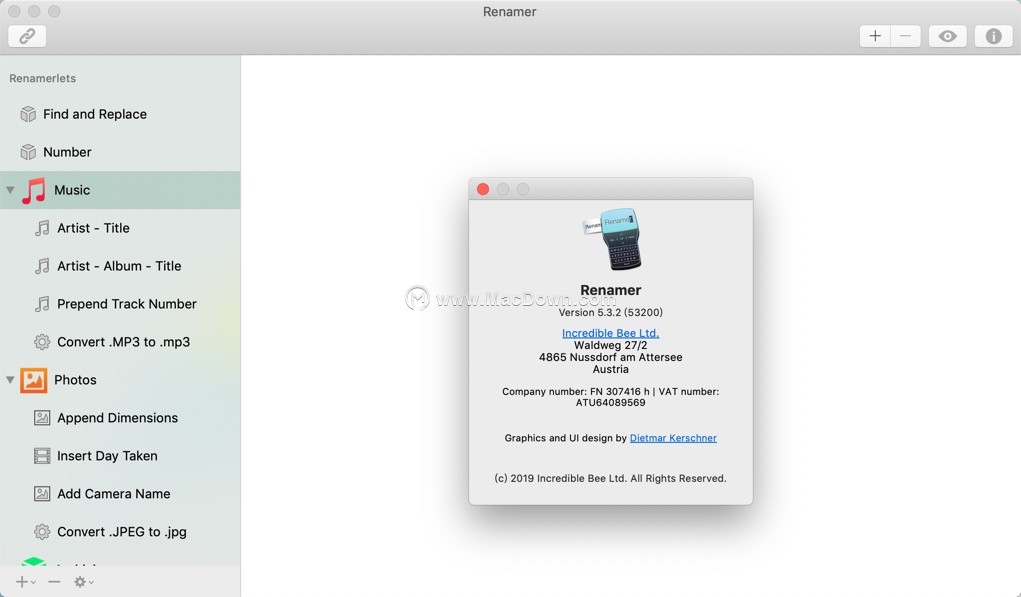Click the Renamer window title text
Viewport: 1021px width, 597px height.
(510, 12)
